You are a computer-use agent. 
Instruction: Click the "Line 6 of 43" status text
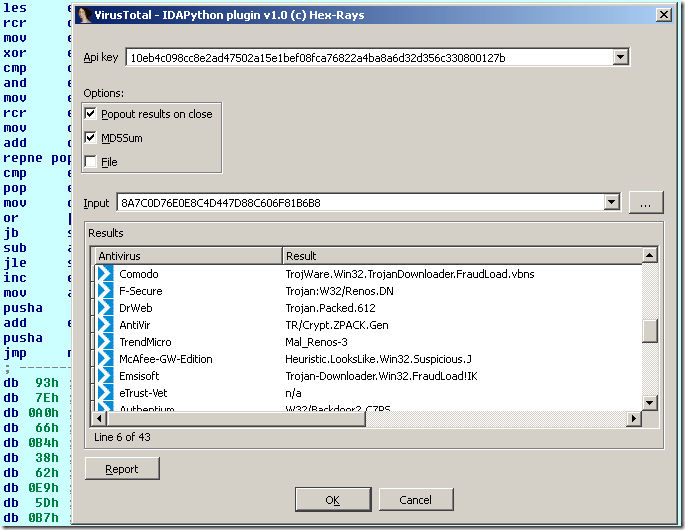122,437
